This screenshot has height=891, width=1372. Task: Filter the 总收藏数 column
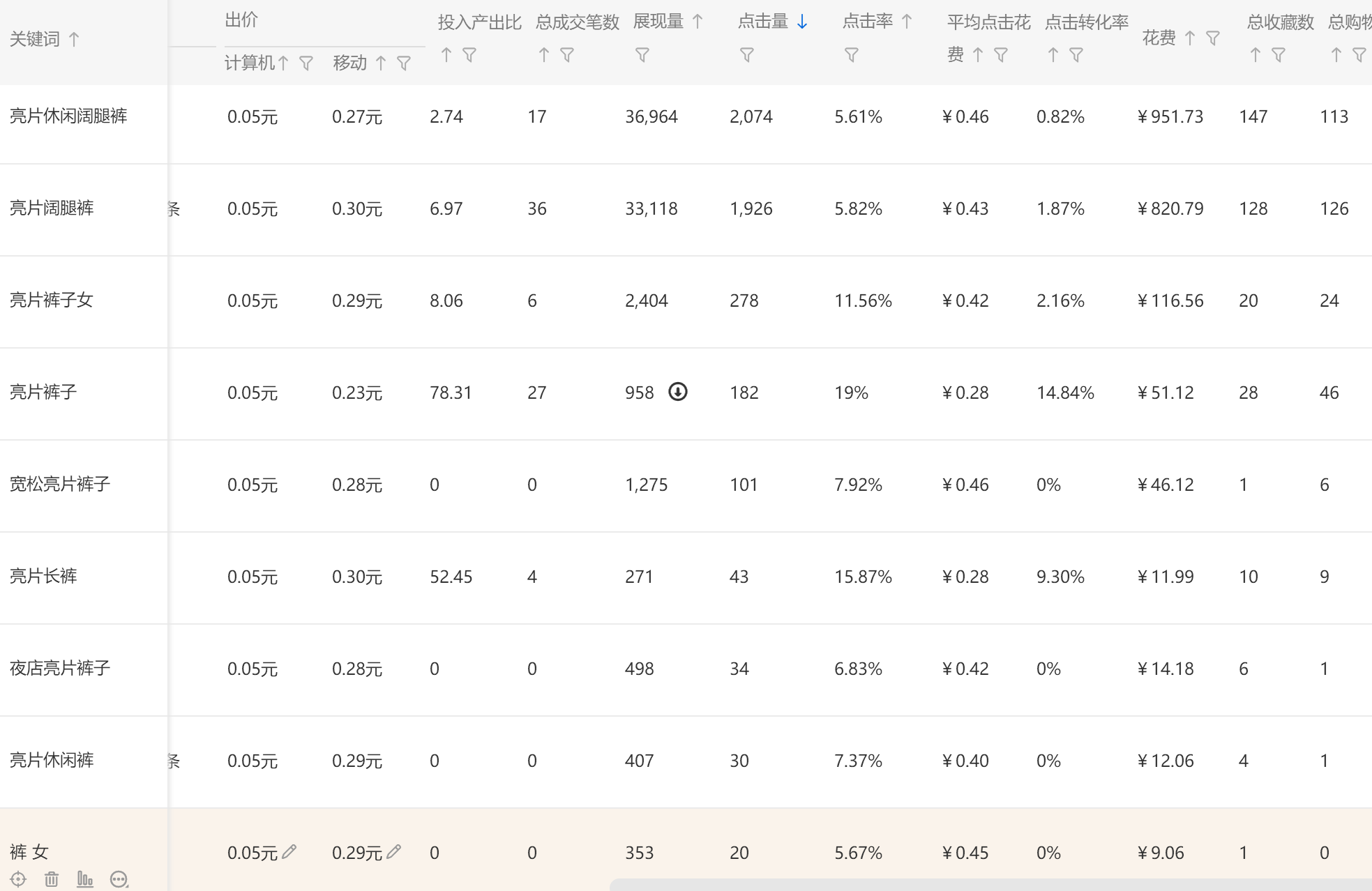point(1279,54)
